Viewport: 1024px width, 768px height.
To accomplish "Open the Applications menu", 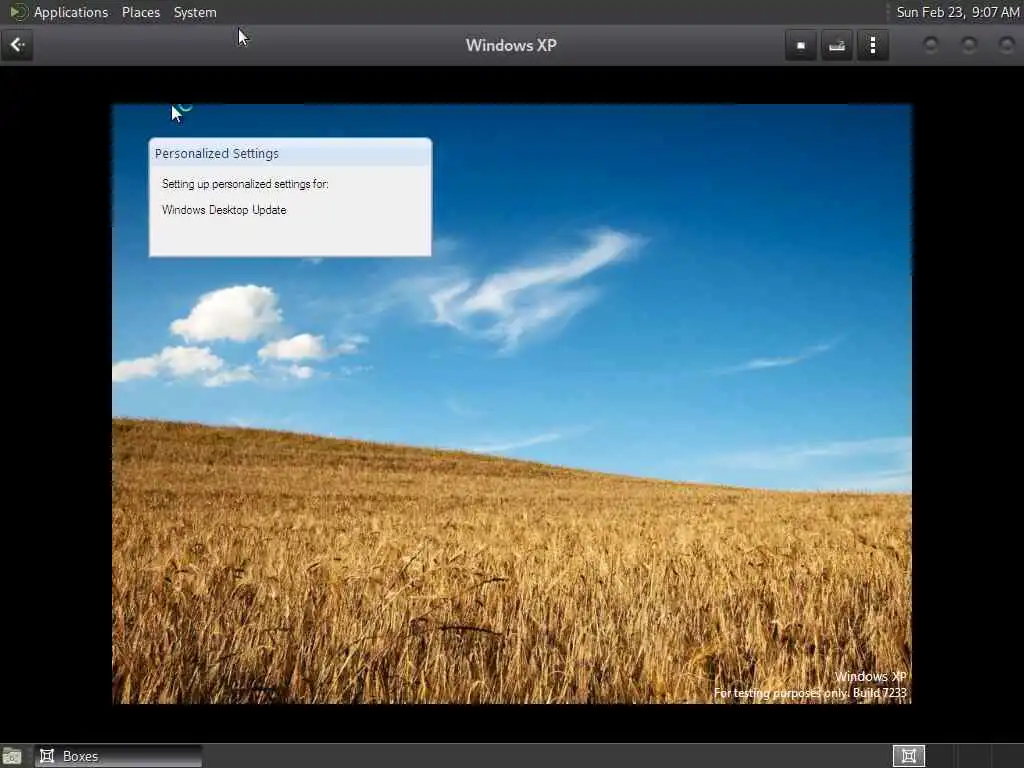I will pos(71,12).
